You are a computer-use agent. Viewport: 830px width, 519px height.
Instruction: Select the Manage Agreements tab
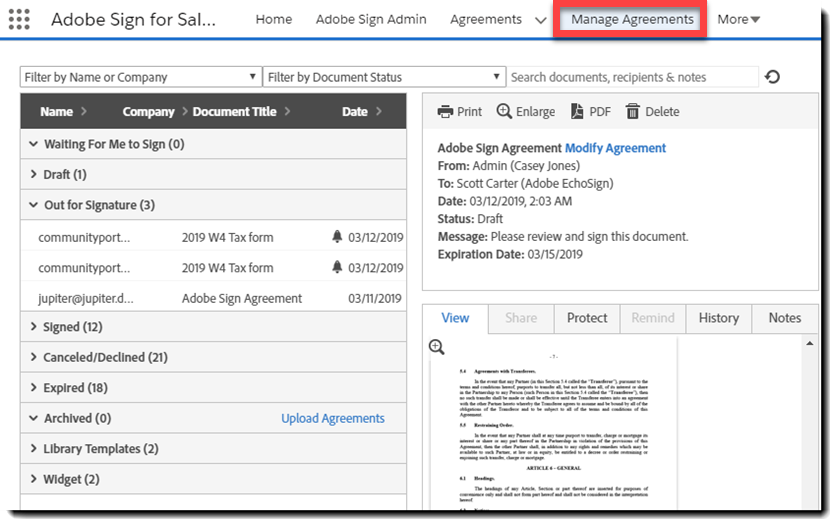coord(632,20)
